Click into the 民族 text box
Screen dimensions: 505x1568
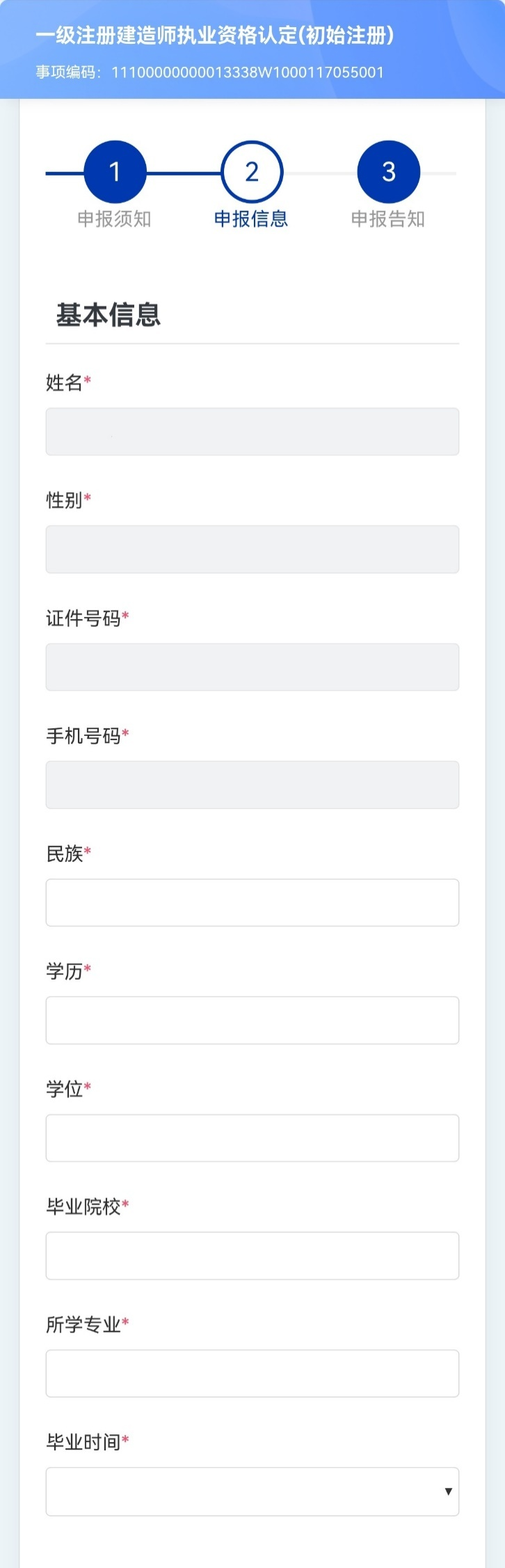click(252, 902)
